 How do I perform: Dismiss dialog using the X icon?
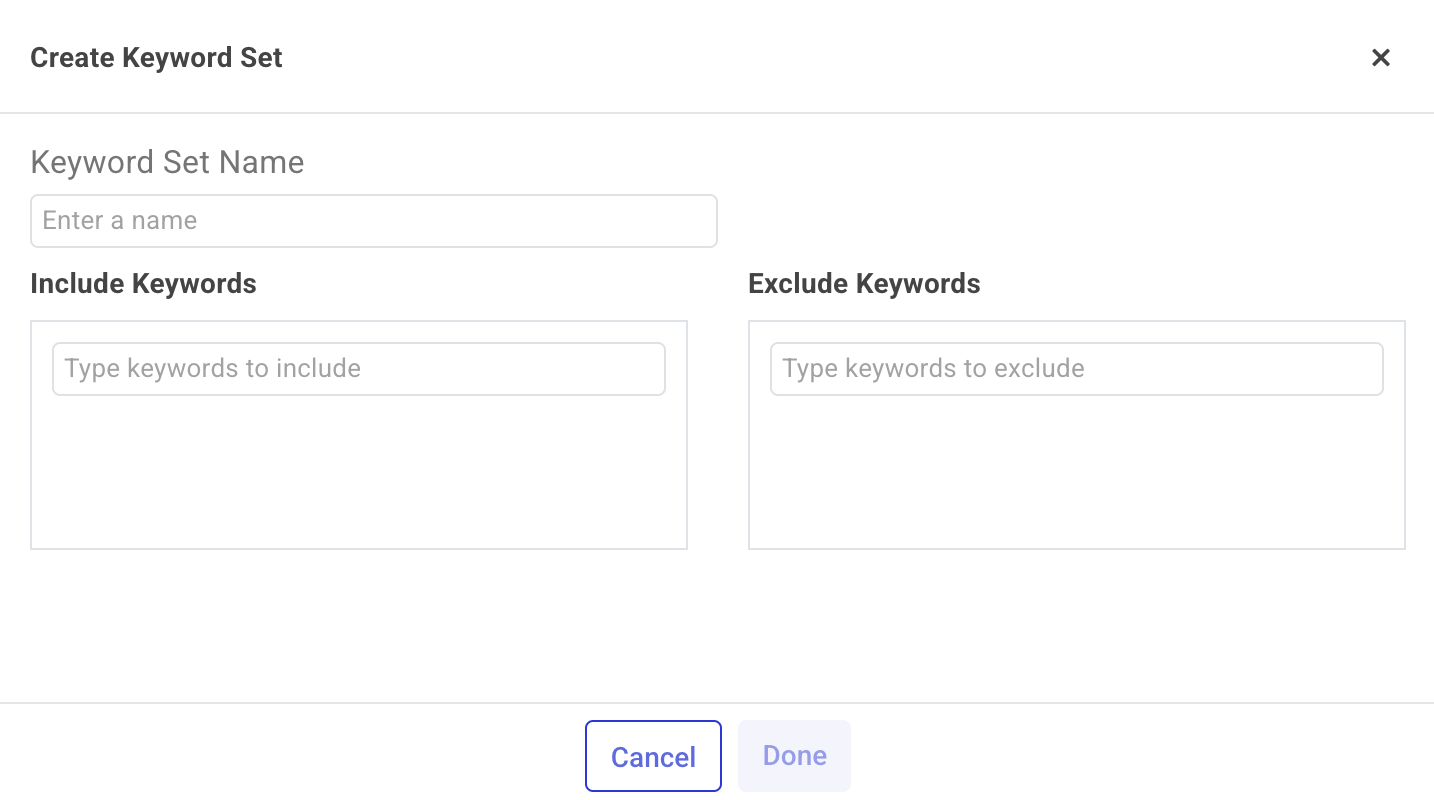tap(1380, 58)
